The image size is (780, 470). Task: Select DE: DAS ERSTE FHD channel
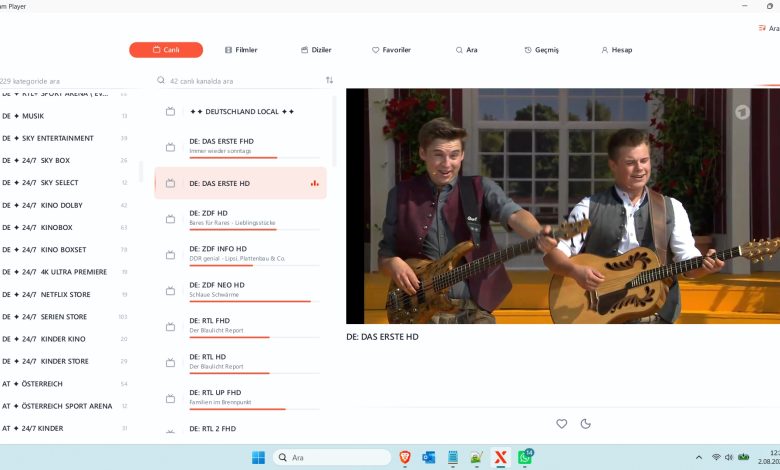[x=240, y=147]
